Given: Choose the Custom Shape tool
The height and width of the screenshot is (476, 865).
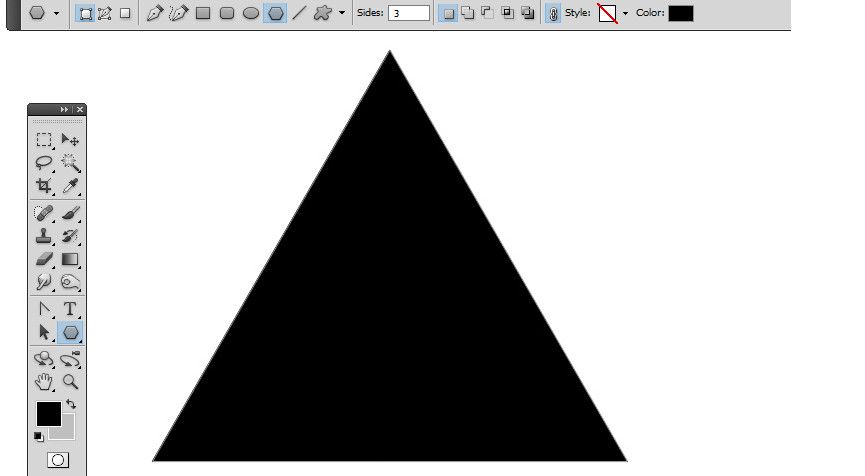Looking at the screenshot, I should (x=322, y=14).
